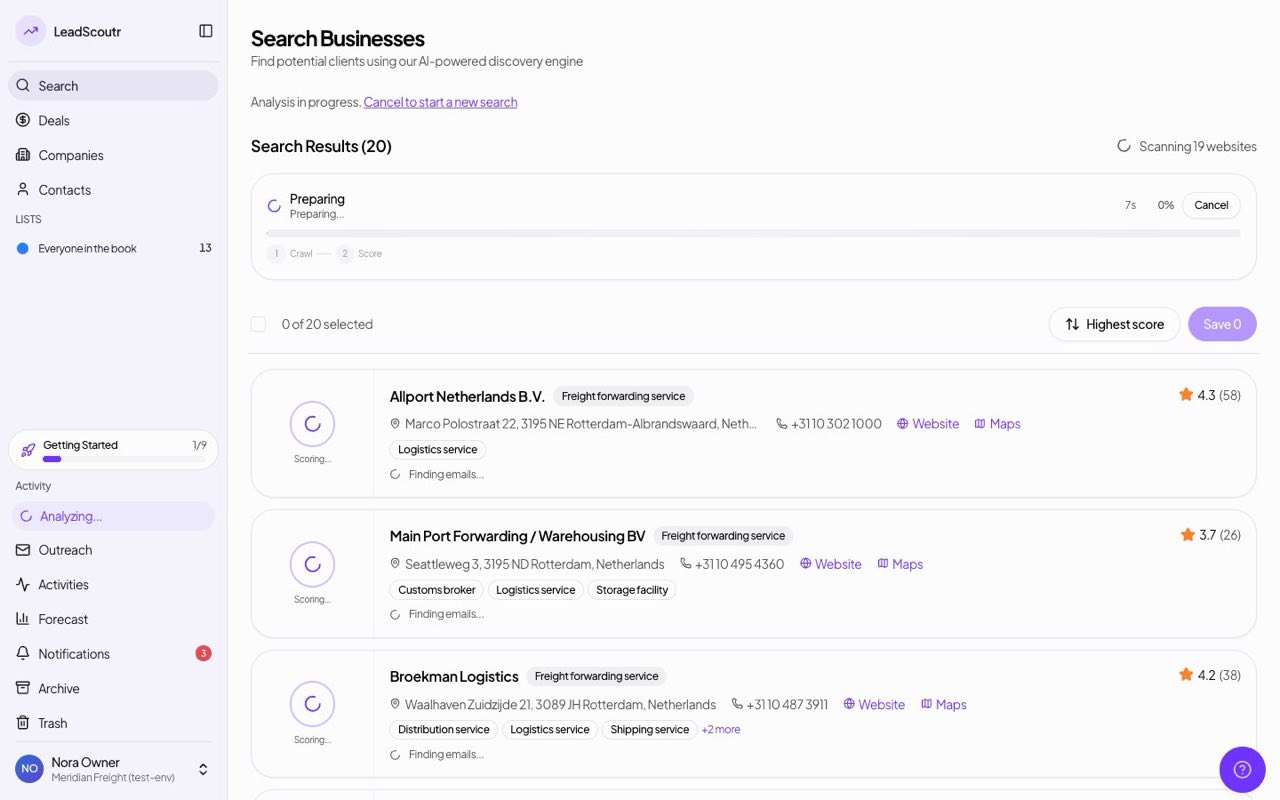Image resolution: width=1280 pixels, height=800 pixels.
Task: Open Main Port Forwarding / Warehousing BV result
Action: coord(517,536)
